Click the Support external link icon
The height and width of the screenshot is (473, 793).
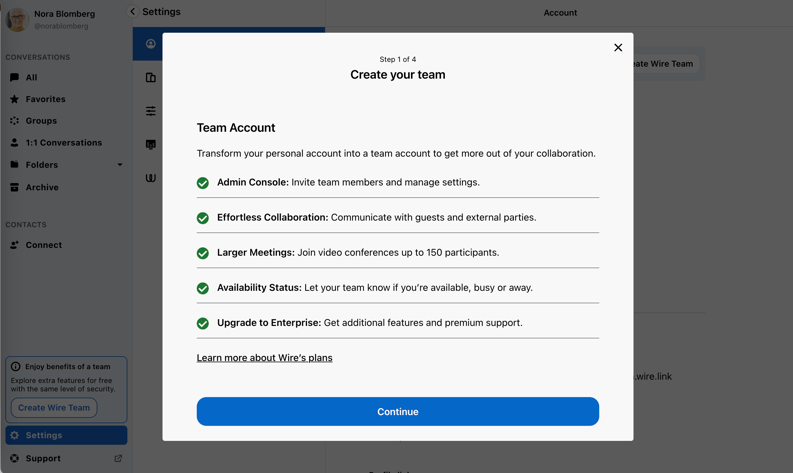tap(118, 458)
